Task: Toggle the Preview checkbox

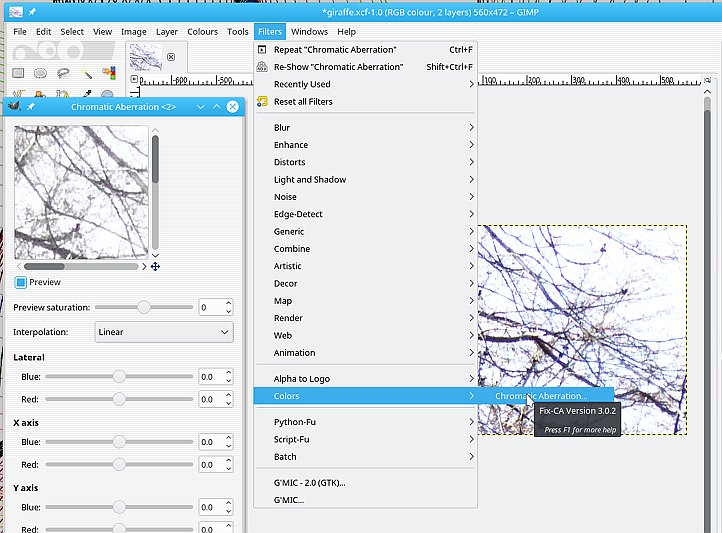Action: [x=21, y=282]
